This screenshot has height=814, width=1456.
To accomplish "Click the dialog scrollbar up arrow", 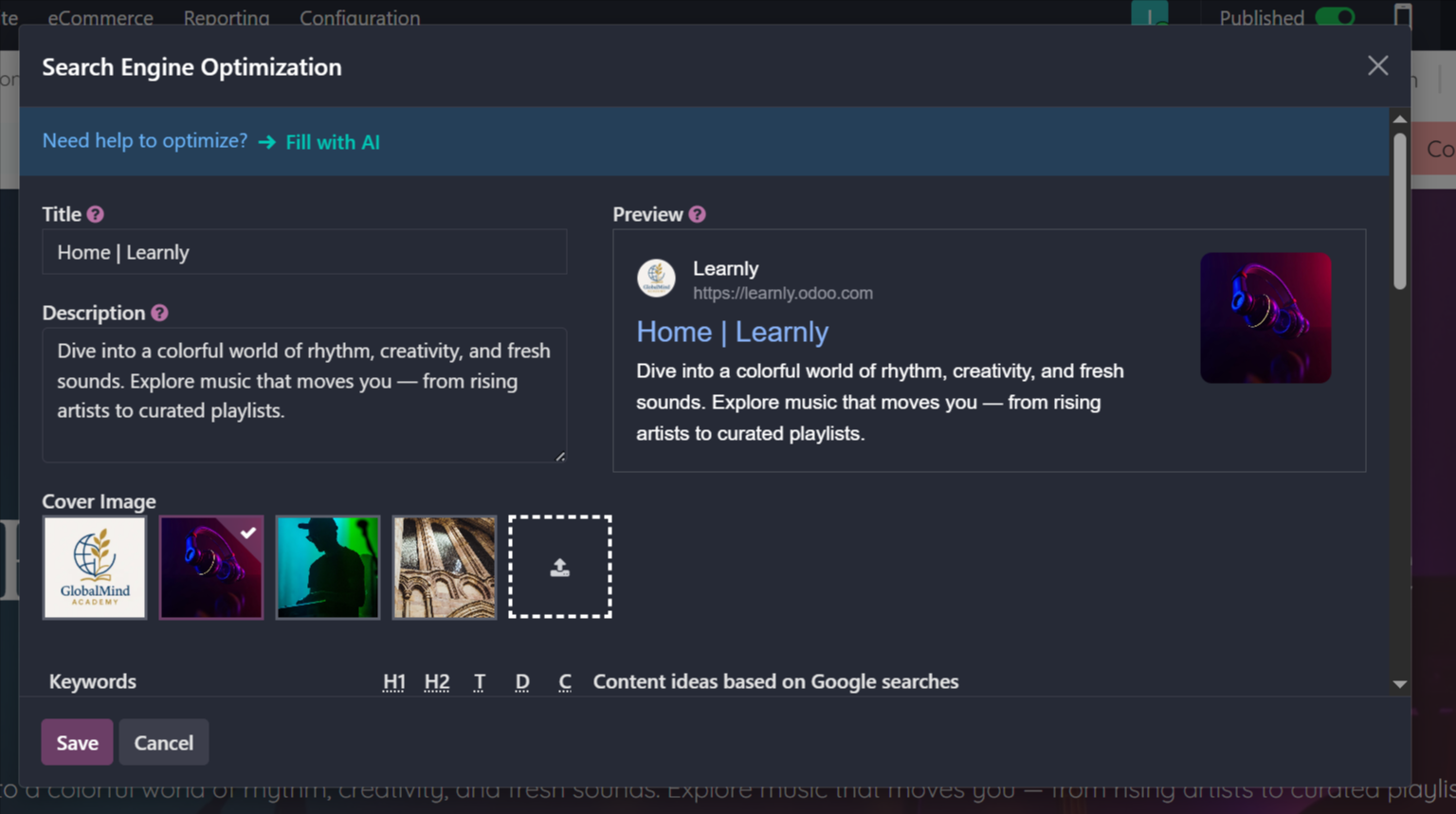I will click(x=1399, y=119).
